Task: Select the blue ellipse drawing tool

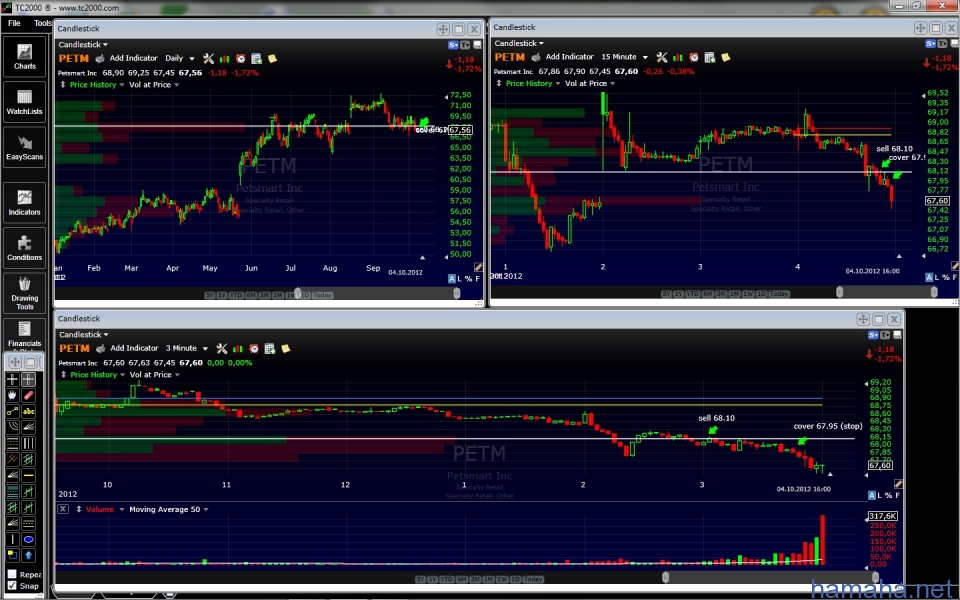Action: click(28, 539)
